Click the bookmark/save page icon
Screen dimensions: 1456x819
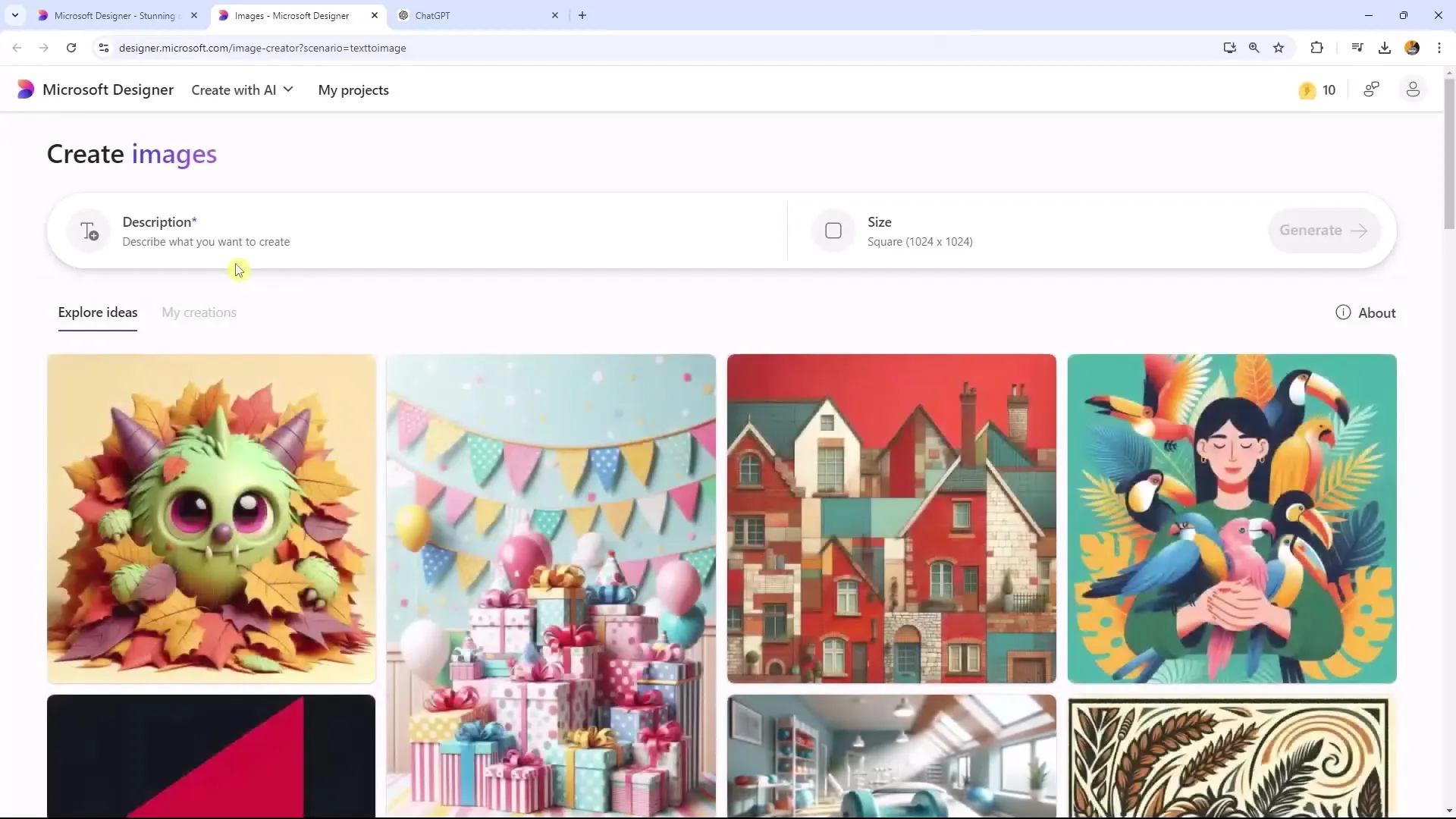coord(1279,47)
